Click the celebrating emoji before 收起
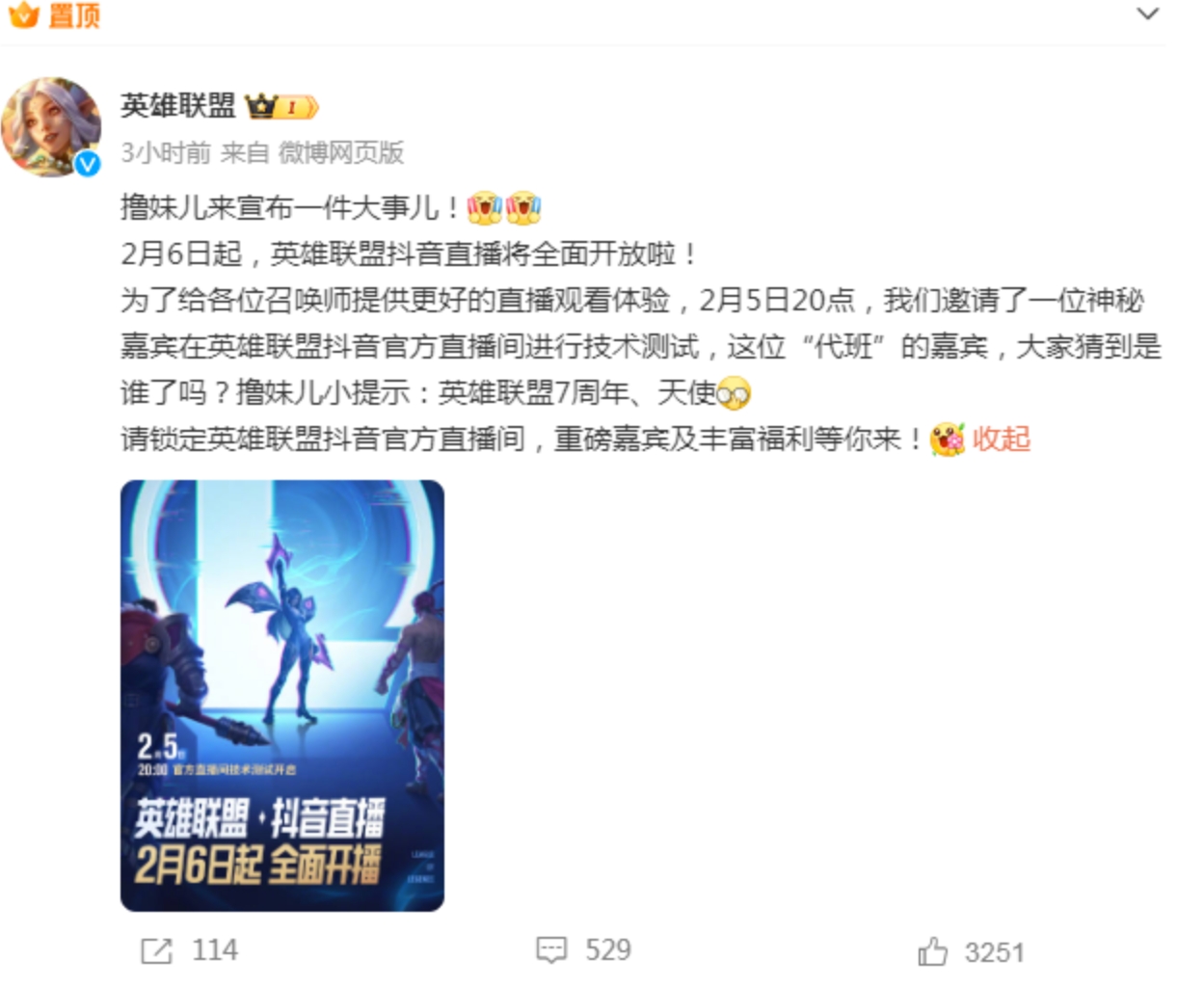Screen dimensions: 1204x986 (x=948, y=440)
